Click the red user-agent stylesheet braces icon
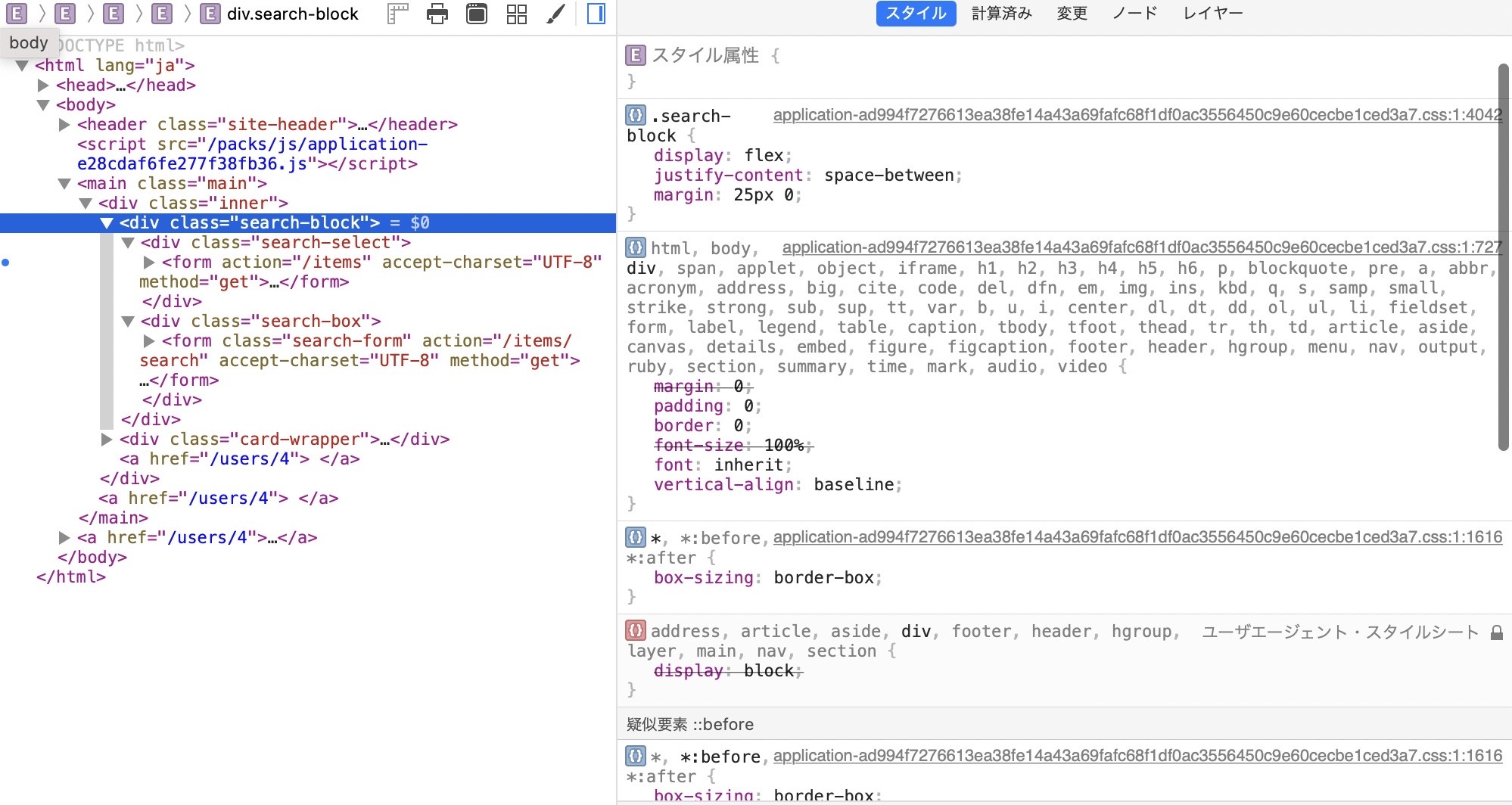The height and width of the screenshot is (805, 1512). point(636,630)
